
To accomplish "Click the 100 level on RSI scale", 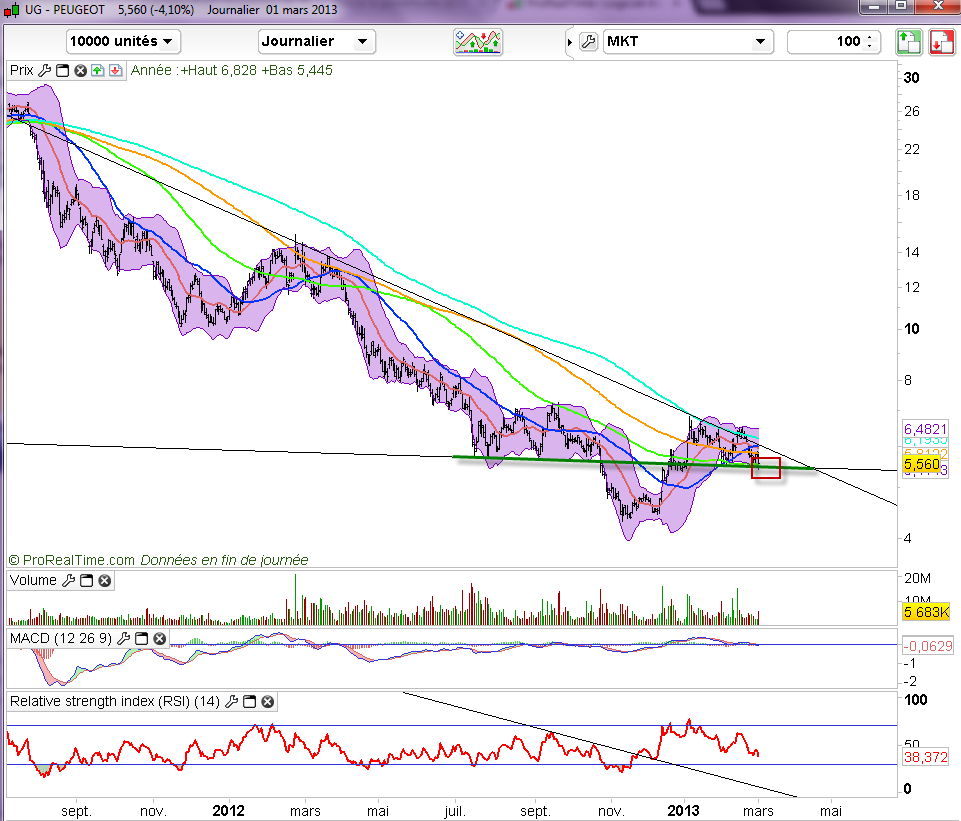I will 916,700.
